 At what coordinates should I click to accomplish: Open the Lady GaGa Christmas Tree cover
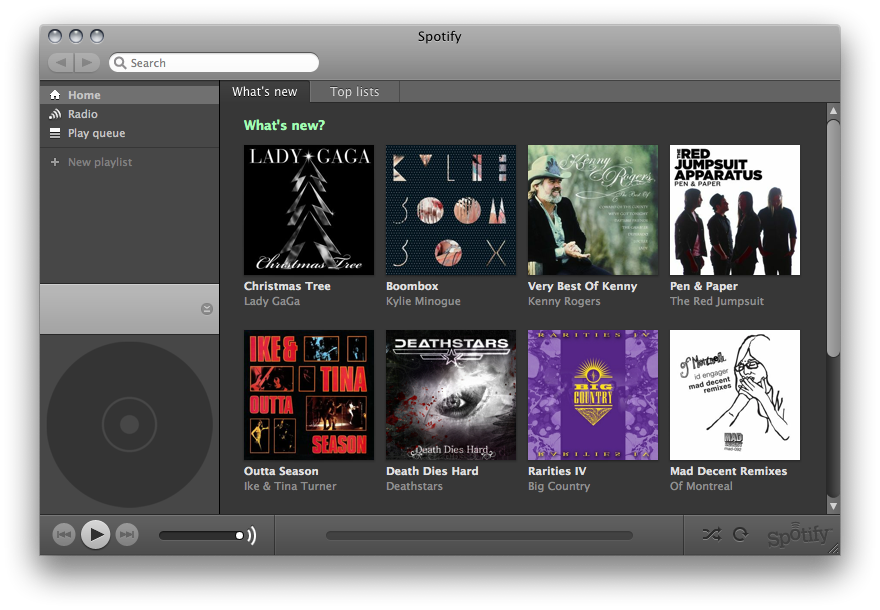(x=309, y=210)
